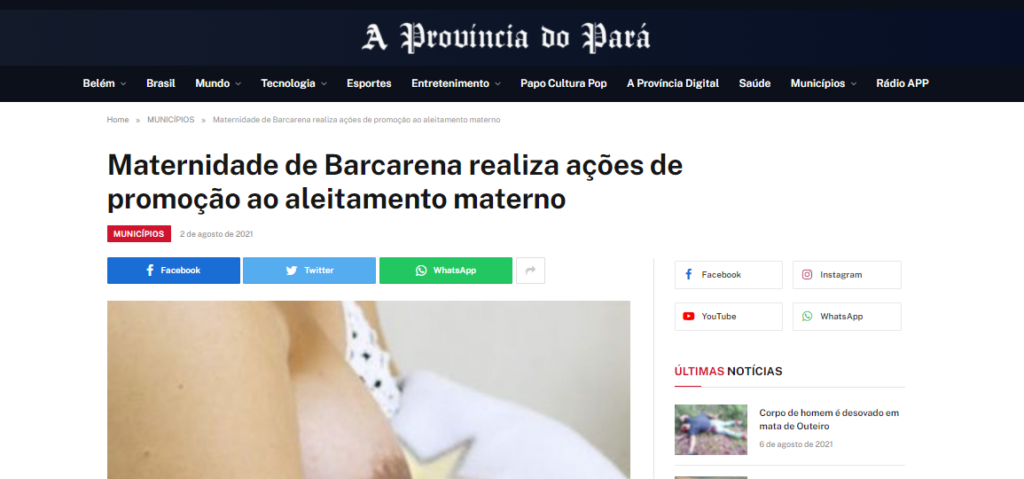Expand the Entretenimento dropdown menu

(x=456, y=84)
